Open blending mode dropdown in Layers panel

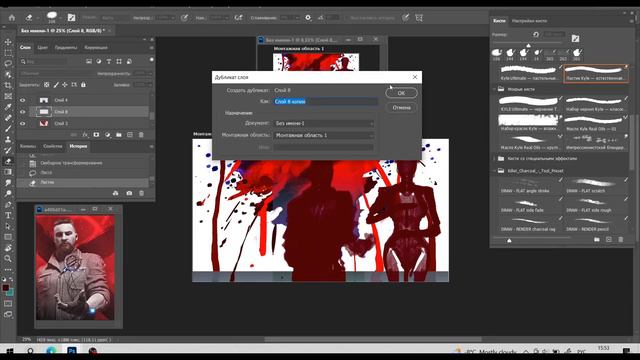tap(57, 73)
